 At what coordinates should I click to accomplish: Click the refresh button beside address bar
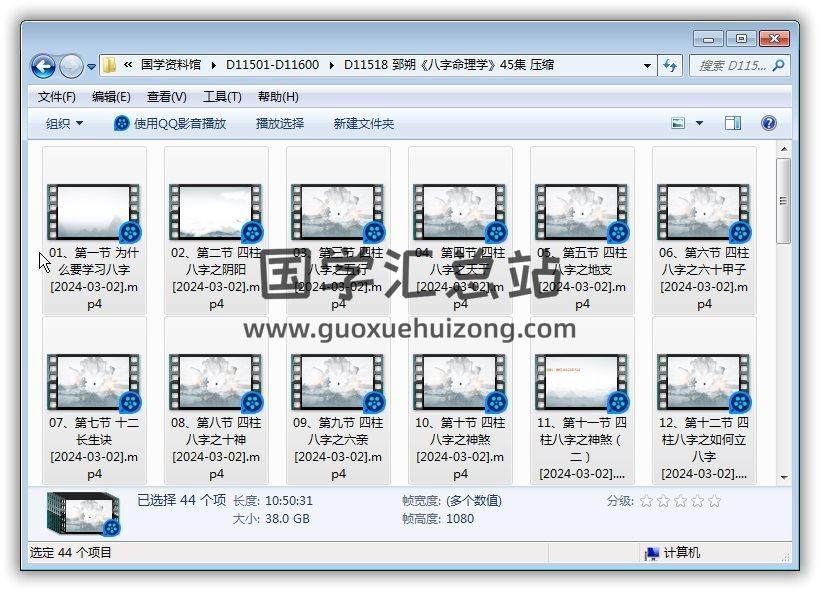tap(671, 66)
